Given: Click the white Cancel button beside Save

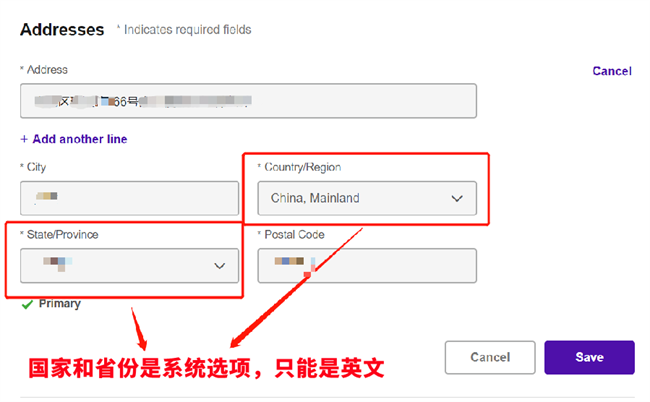Looking at the screenshot, I should [490, 357].
